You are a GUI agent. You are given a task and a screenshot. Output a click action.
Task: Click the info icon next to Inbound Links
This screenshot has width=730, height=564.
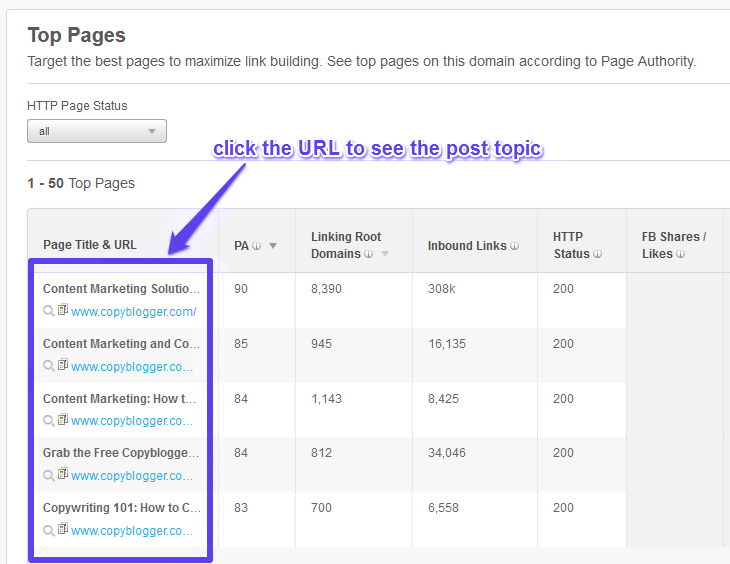pos(514,245)
